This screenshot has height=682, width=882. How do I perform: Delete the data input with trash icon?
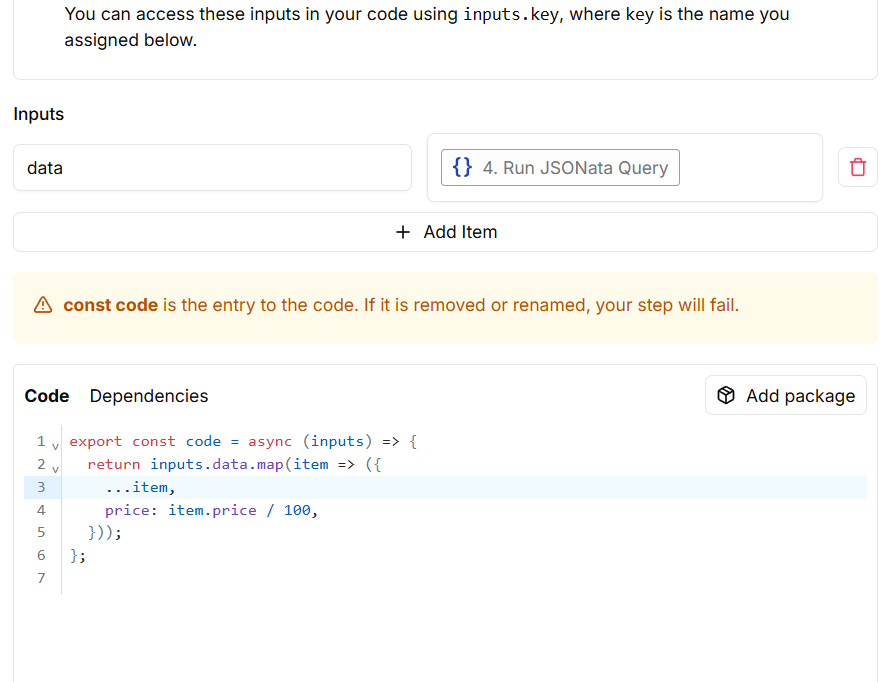point(857,167)
